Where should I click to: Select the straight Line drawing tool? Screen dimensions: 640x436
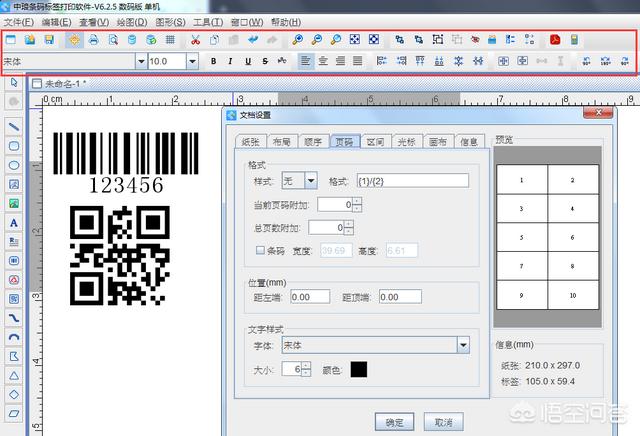click(14, 127)
